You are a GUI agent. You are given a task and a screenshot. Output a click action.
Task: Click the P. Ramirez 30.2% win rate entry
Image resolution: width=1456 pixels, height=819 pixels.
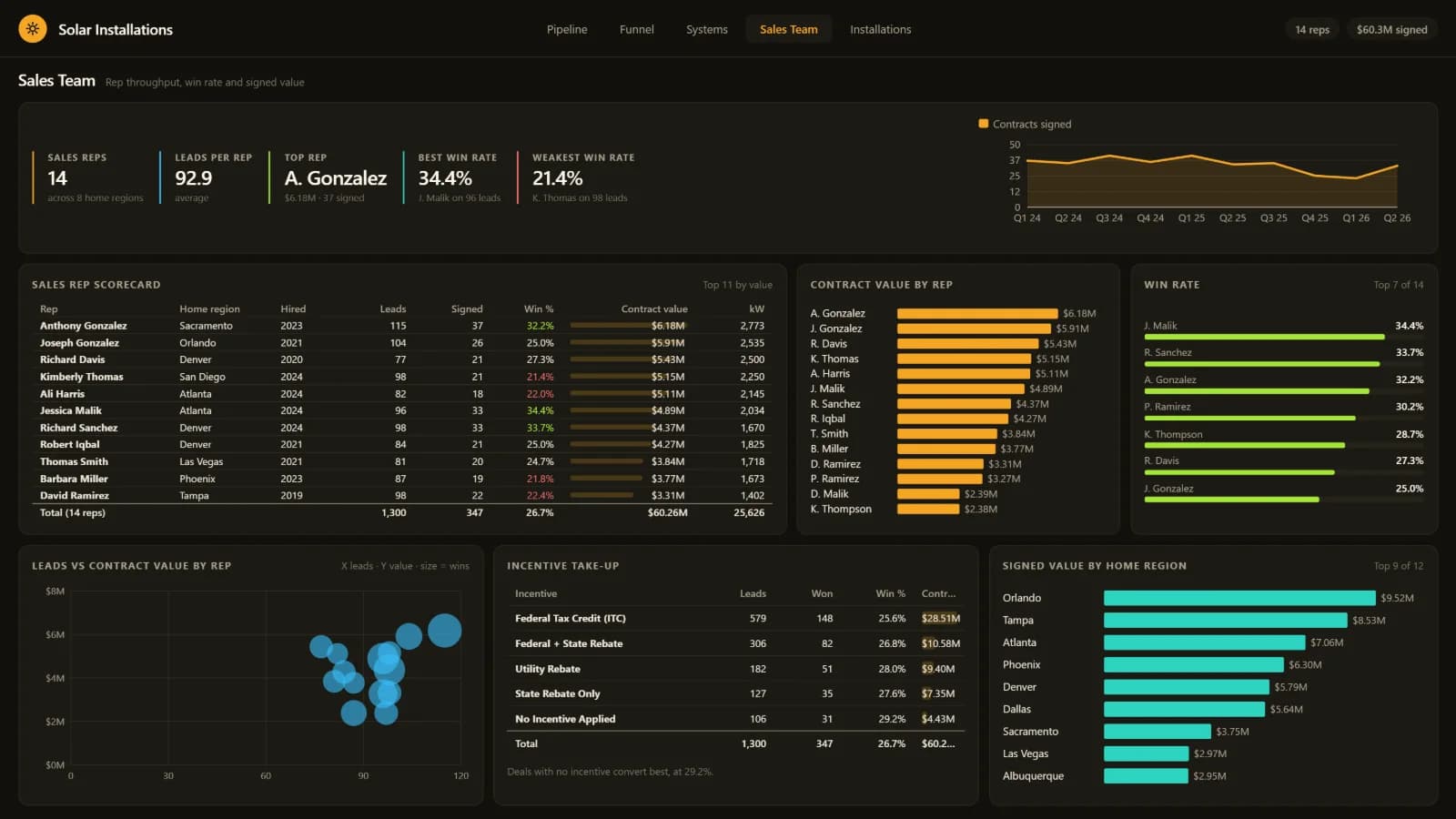click(x=1284, y=410)
